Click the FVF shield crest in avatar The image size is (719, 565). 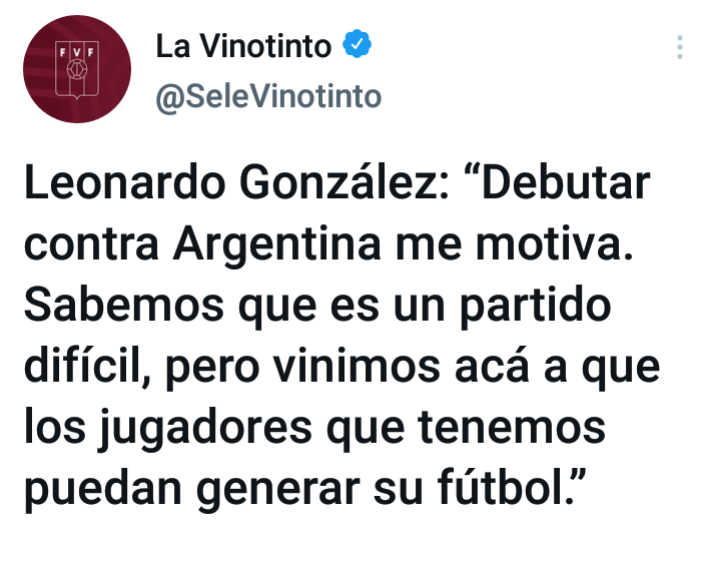coord(77,70)
